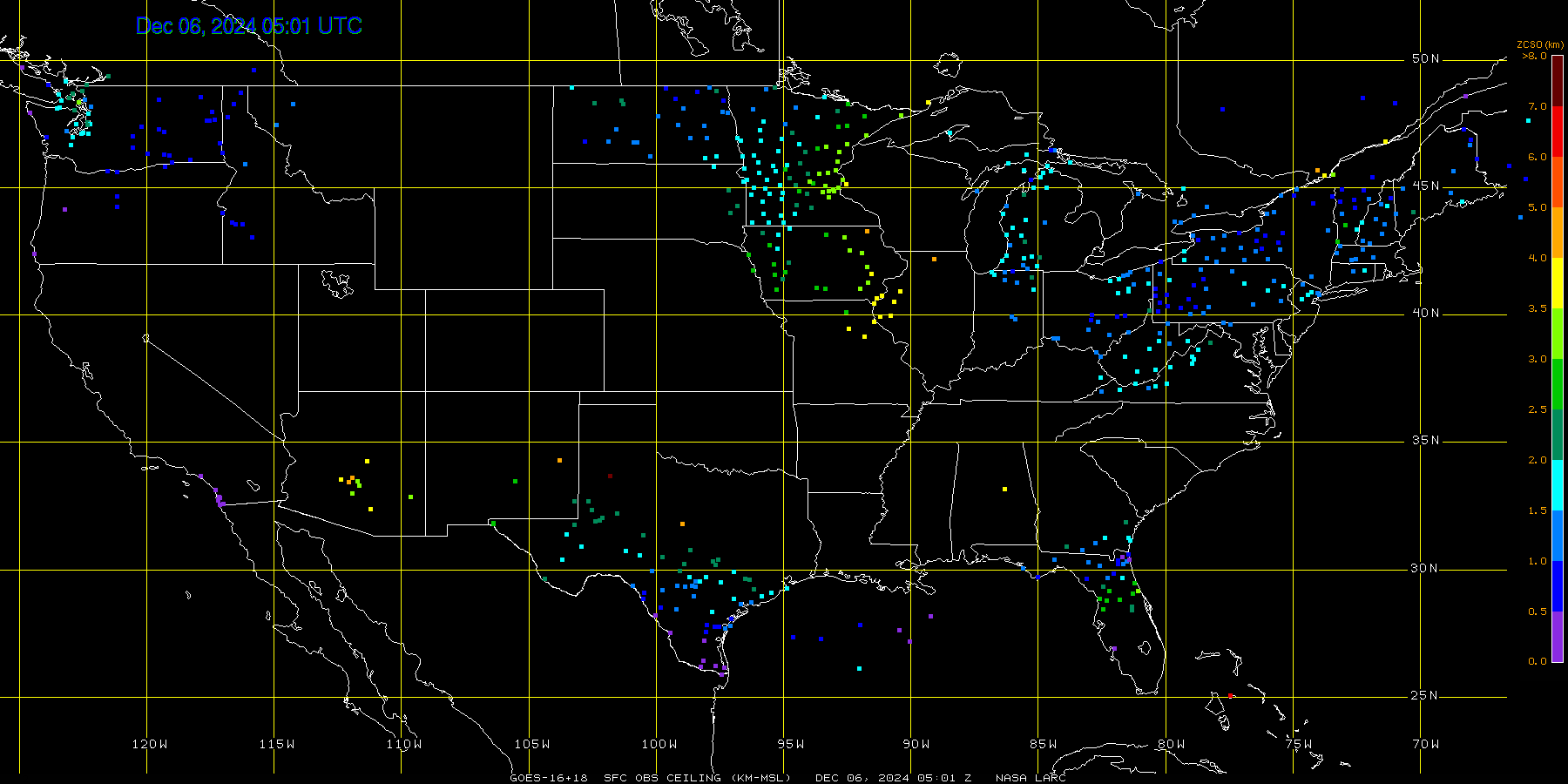Click the ZCSO (km) legend title

1539,44
